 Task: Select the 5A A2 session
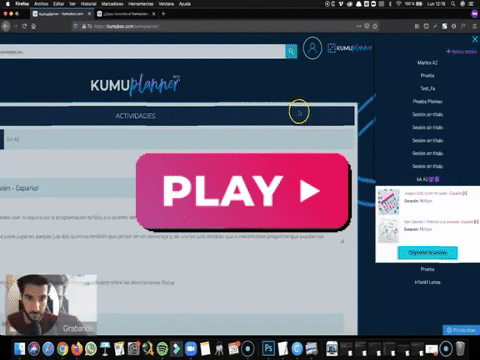coord(427,179)
